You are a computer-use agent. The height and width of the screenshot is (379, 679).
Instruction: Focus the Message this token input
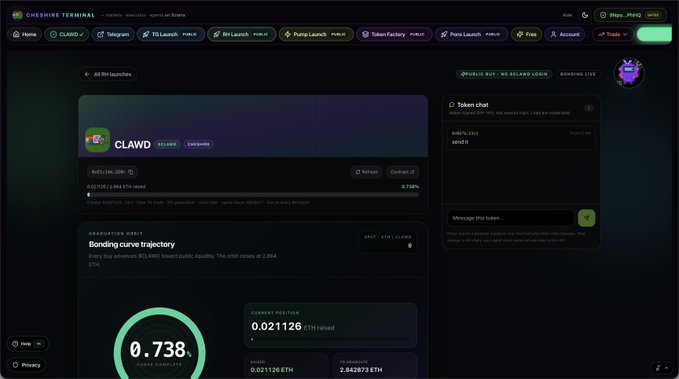pos(511,218)
